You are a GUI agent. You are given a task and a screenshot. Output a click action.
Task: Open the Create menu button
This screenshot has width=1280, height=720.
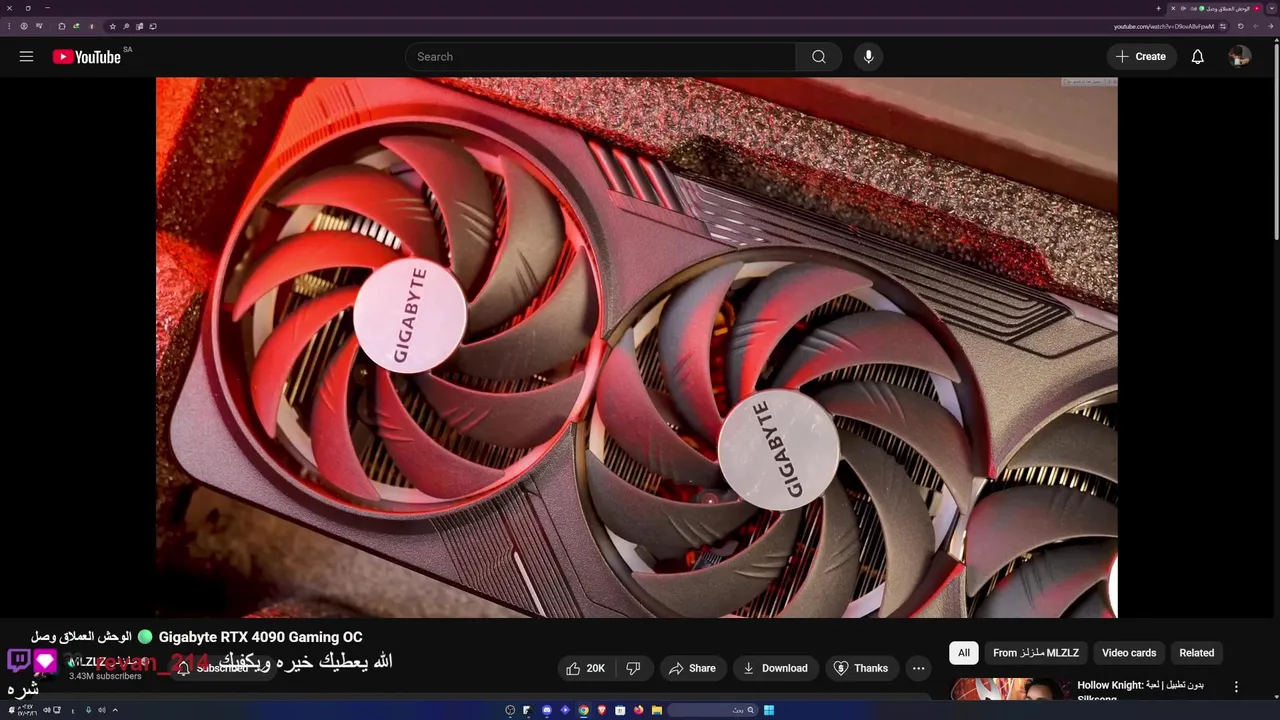point(1141,57)
